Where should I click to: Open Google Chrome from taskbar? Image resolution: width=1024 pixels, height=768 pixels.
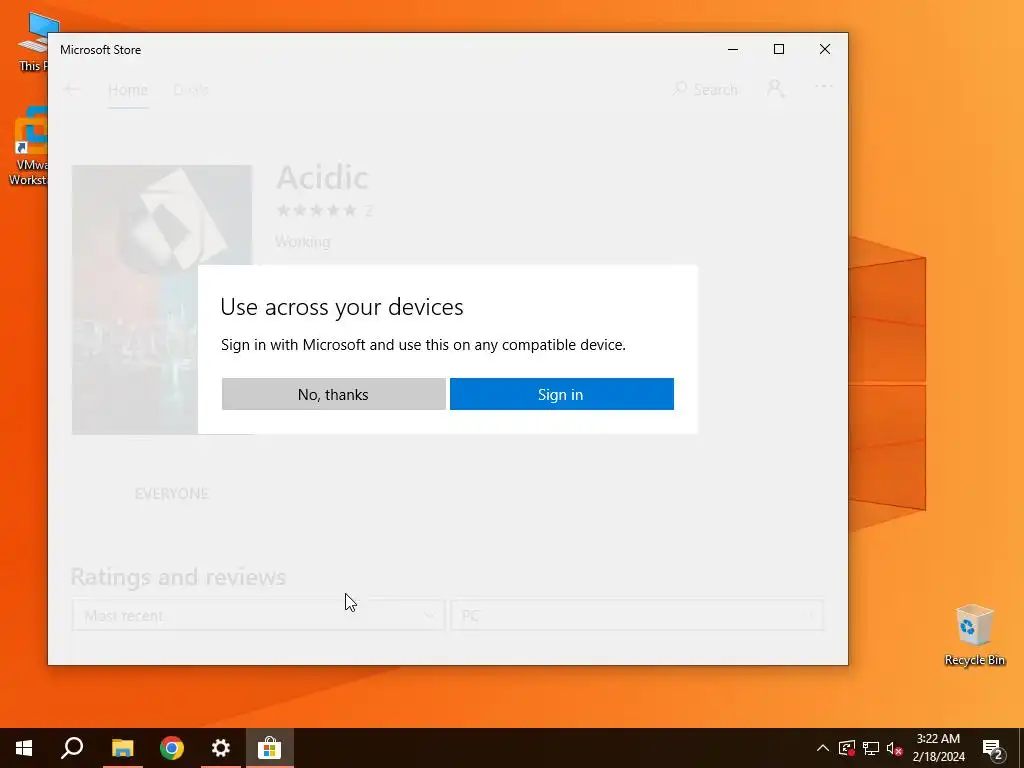coord(172,748)
